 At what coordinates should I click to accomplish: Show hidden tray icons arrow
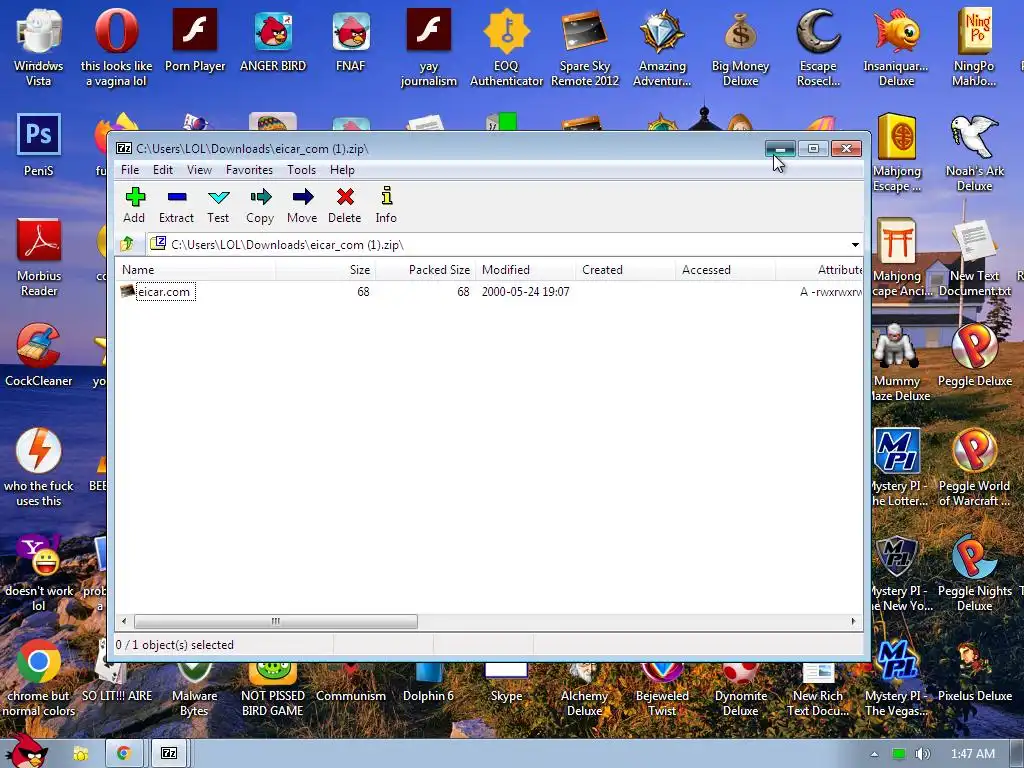[x=874, y=754]
